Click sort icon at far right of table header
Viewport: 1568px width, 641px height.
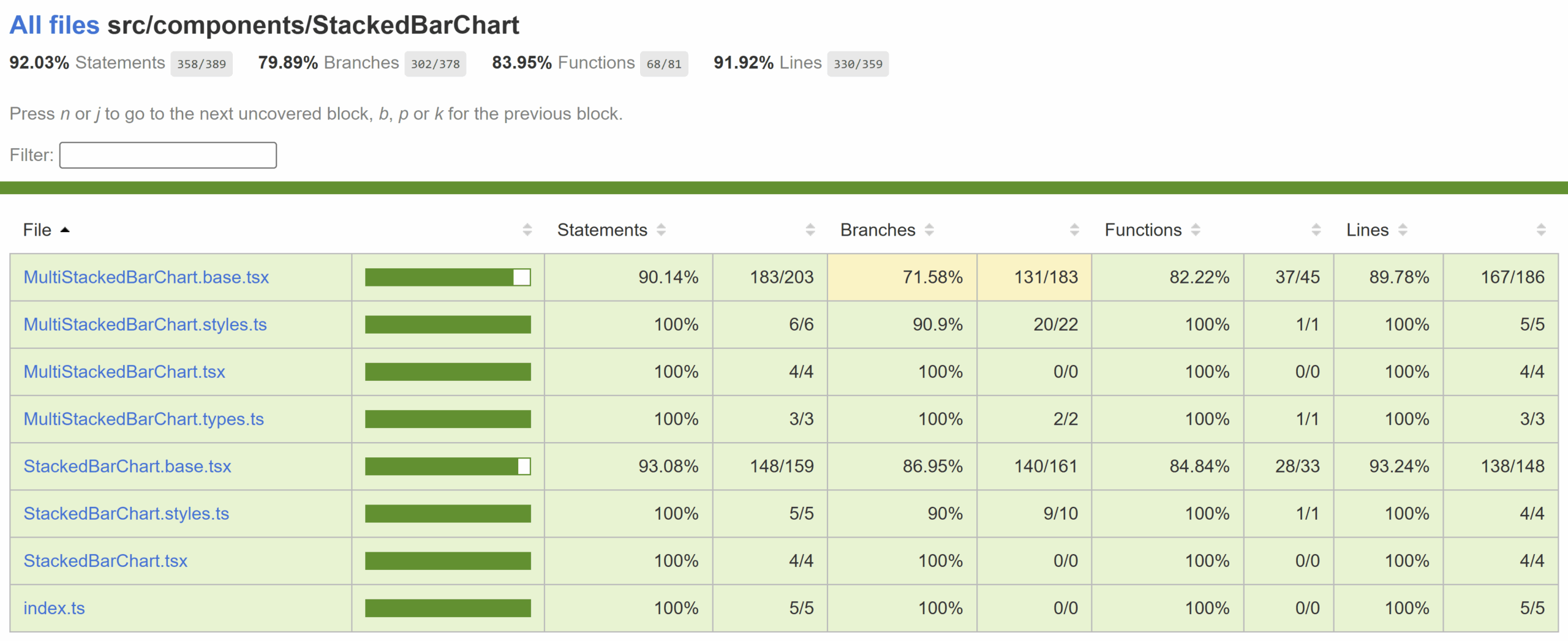point(1541,230)
